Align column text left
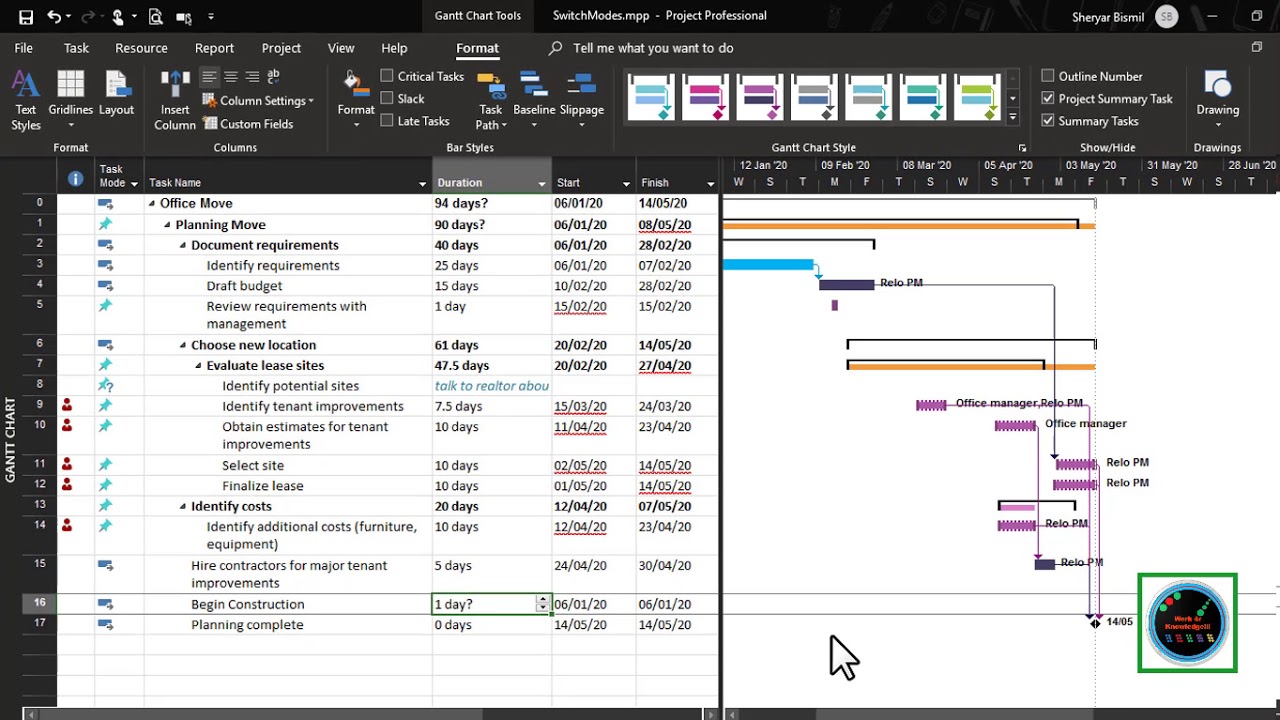Screen dimensions: 1280x720 pyautogui.click(x=209, y=76)
